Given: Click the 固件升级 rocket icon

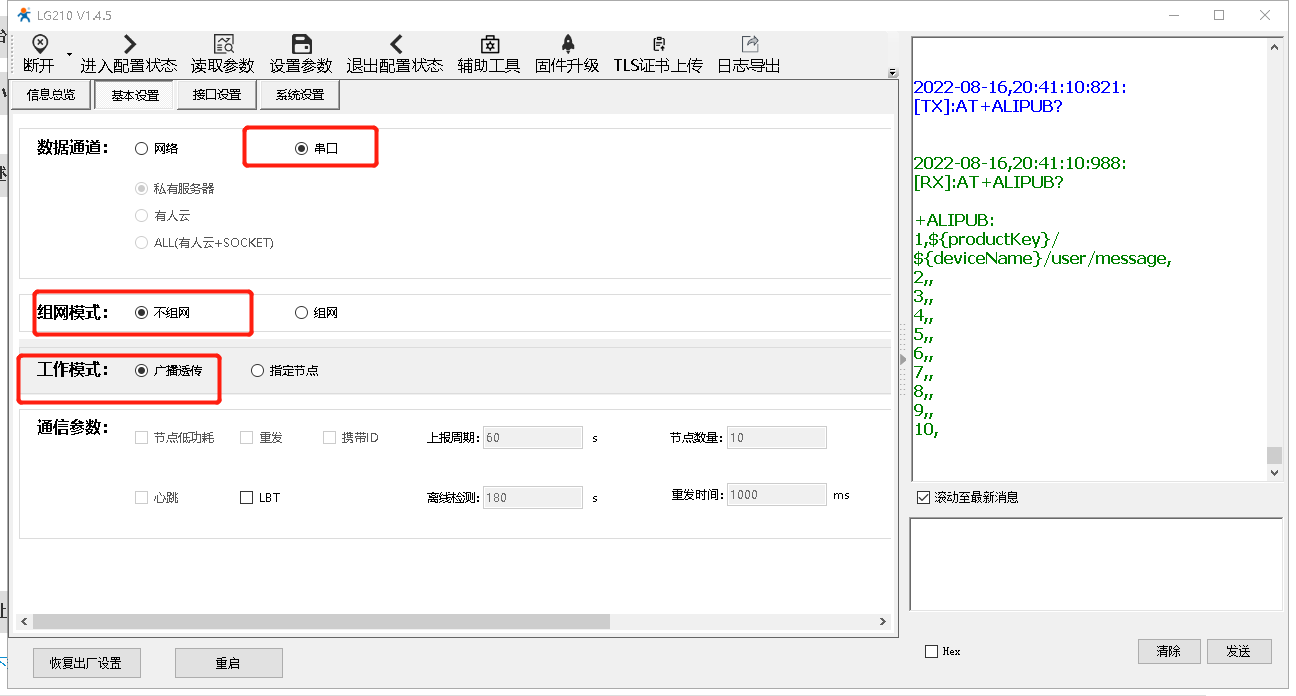Looking at the screenshot, I should coord(567,44).
